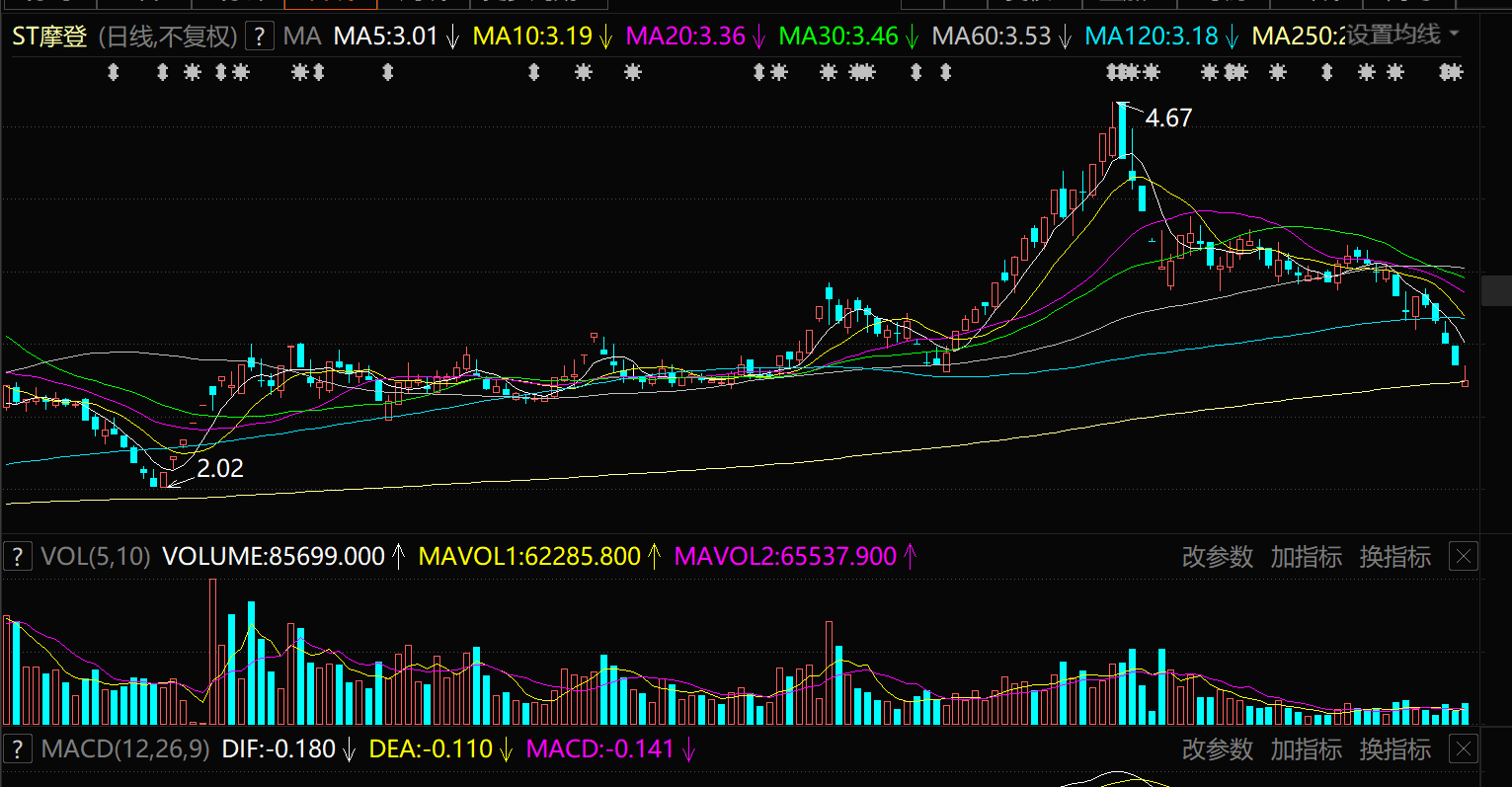Select the MA60:3.53 value
This screenshot has width=1512, height=787.
tap(993, 37)
